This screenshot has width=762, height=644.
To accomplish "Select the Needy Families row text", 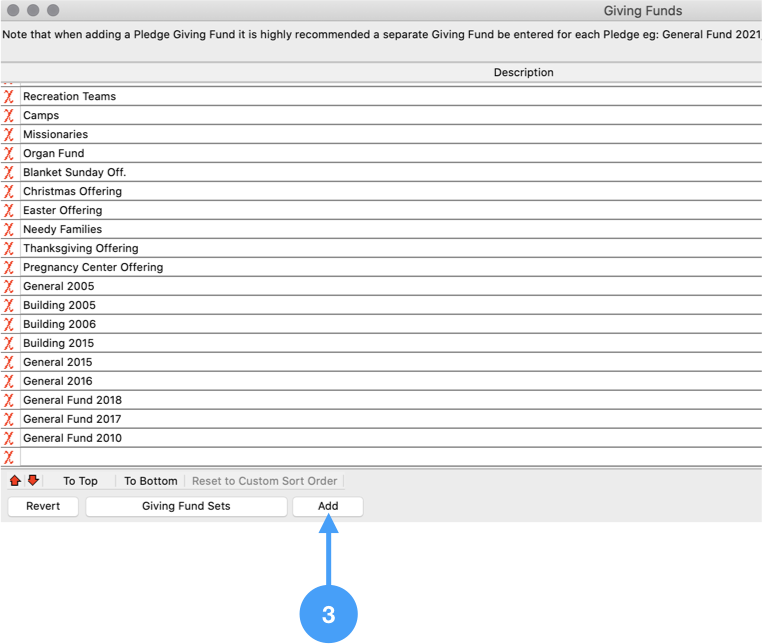I will [63, 229].
